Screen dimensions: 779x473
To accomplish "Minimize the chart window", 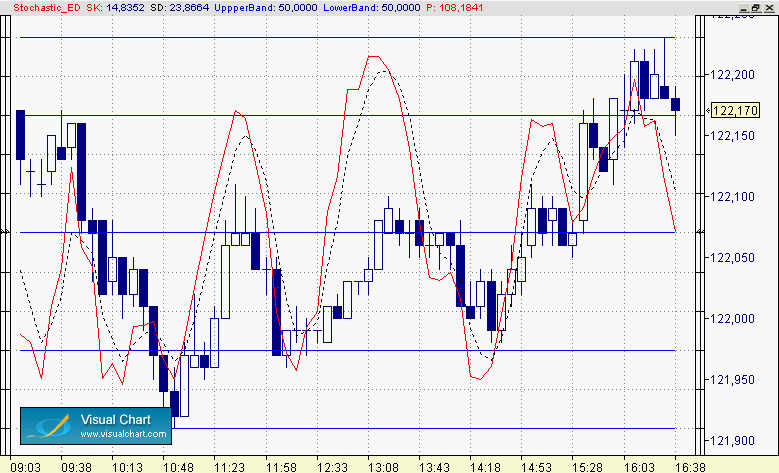I will tap(744, 8).
